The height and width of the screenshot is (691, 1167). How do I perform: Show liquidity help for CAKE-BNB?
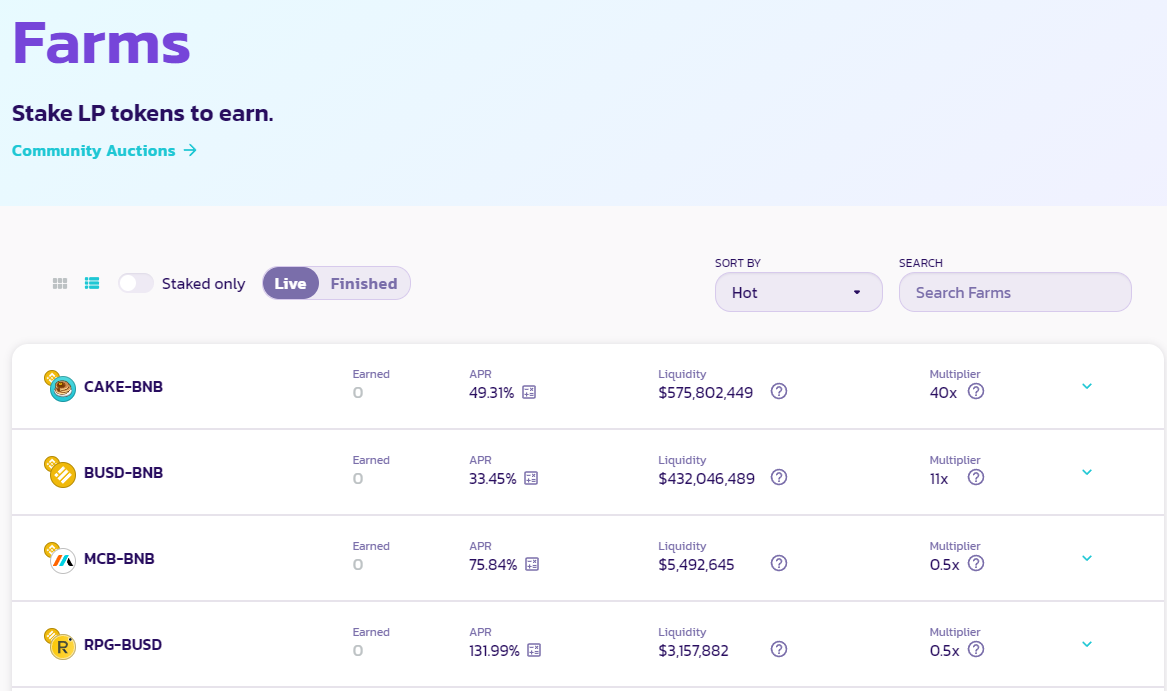point(778,392)
